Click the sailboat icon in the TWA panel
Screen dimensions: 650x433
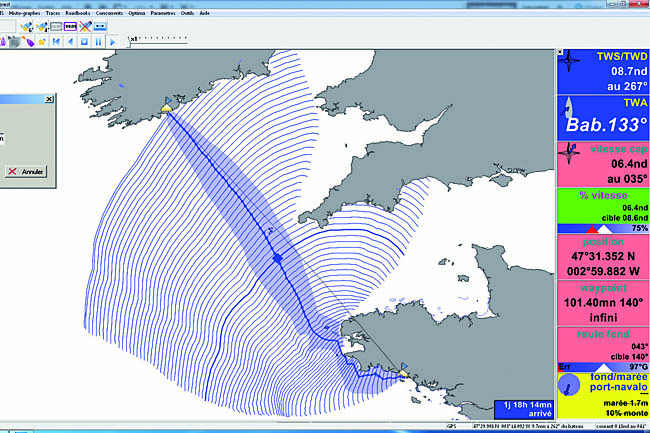pos(568,109)
